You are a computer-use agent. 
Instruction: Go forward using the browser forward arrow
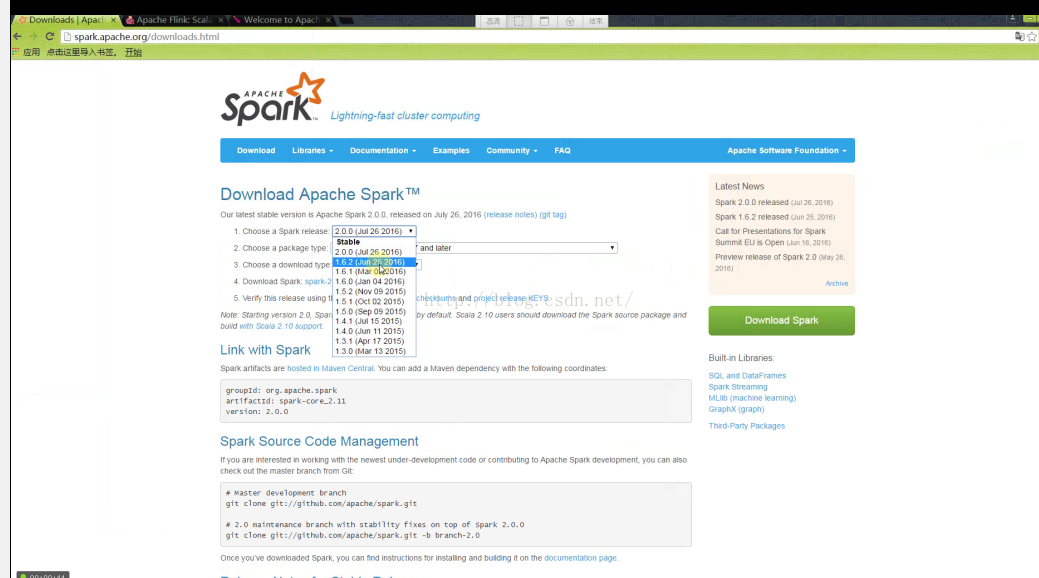(33, 36)
